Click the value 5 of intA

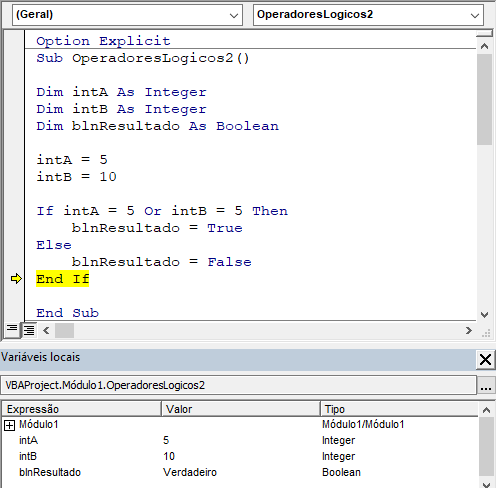tap(166, 440)
